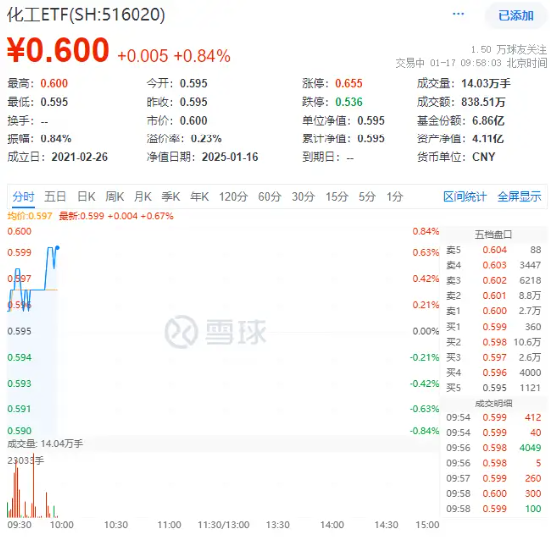Select the 15分 interval tab
The width and height of the screenshot is (550, 540).
337,196
